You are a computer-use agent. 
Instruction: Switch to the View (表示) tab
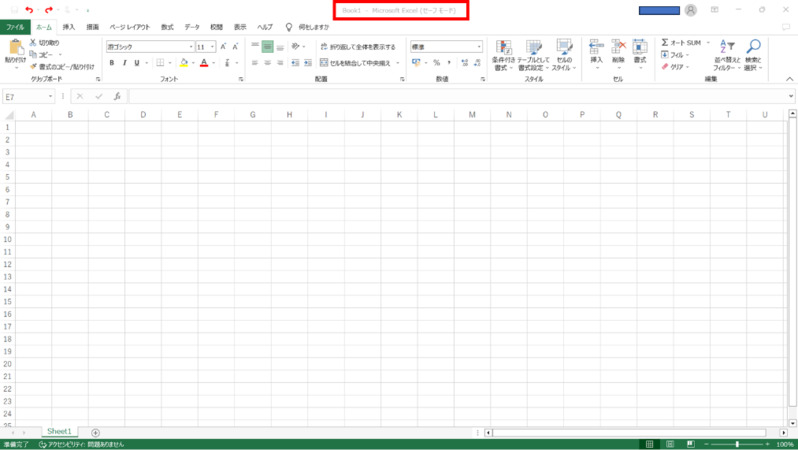tap(240, 27)
